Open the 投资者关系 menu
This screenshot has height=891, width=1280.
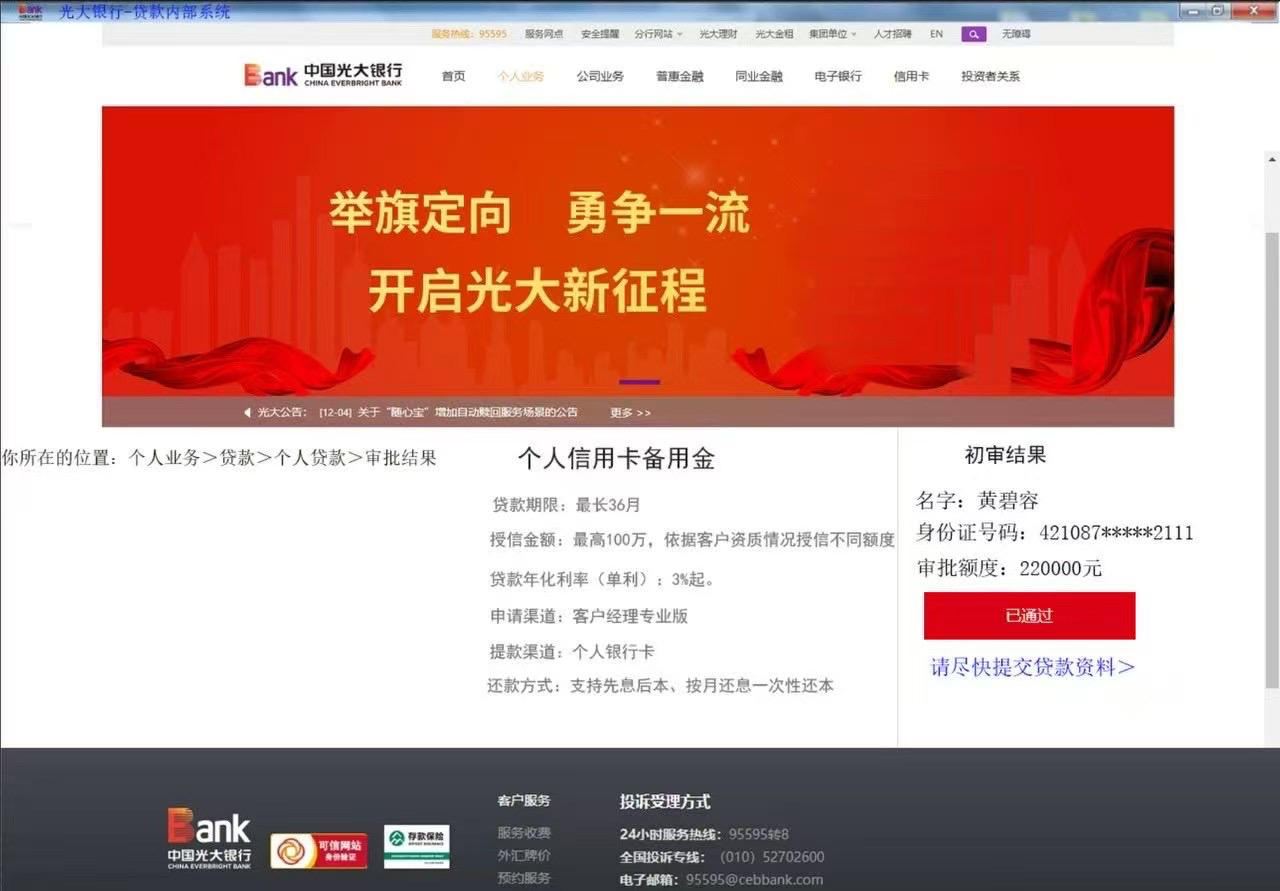click(x=990, y=76)
